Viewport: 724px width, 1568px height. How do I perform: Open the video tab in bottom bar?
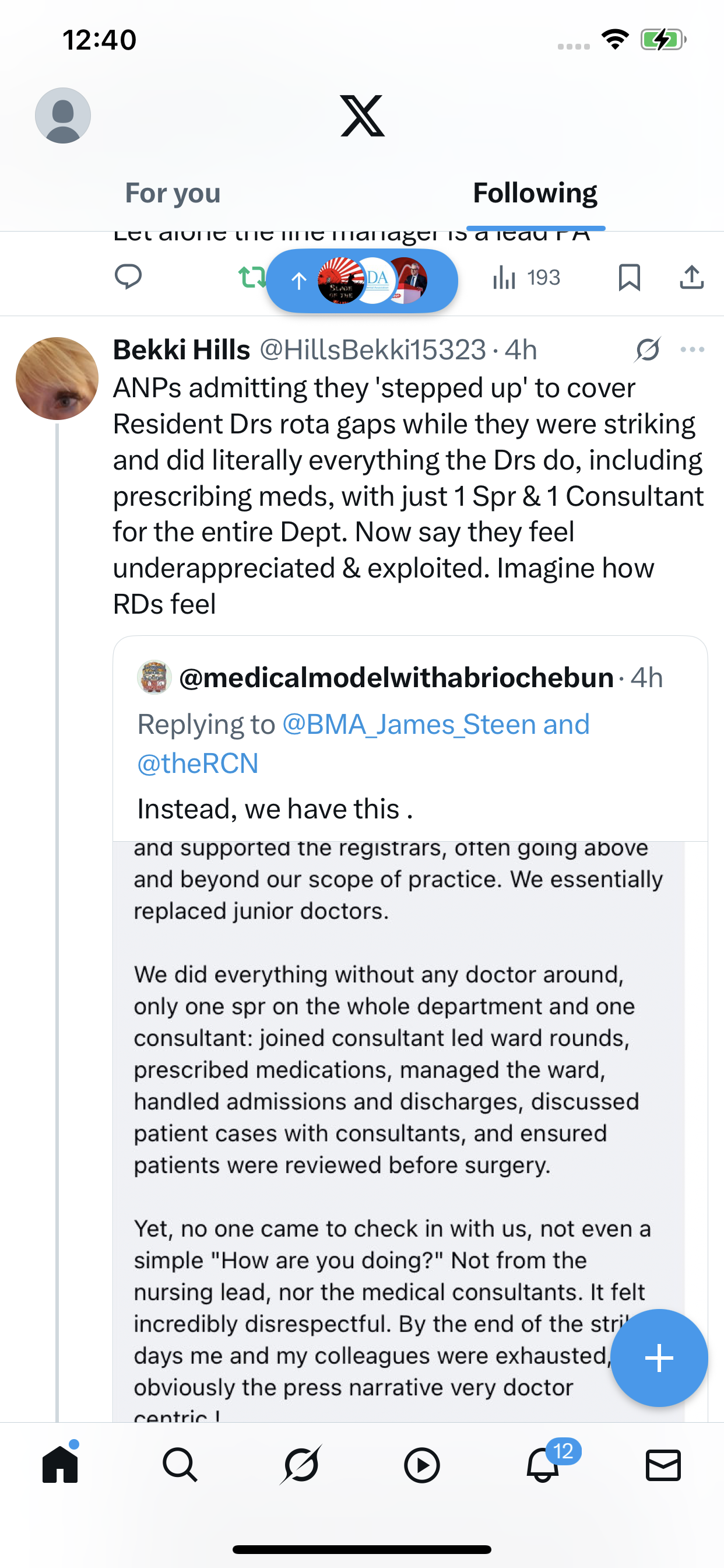[x=421, y=1465]
